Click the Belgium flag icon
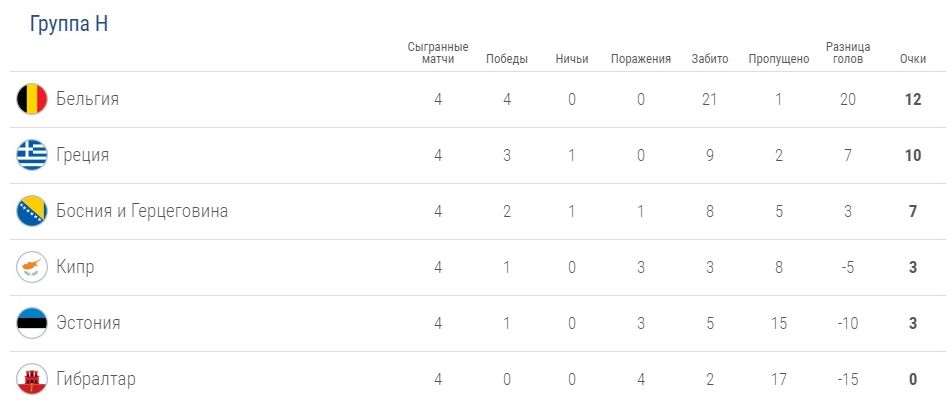Viewport: 948px width, 409px height. click(32, 99)
